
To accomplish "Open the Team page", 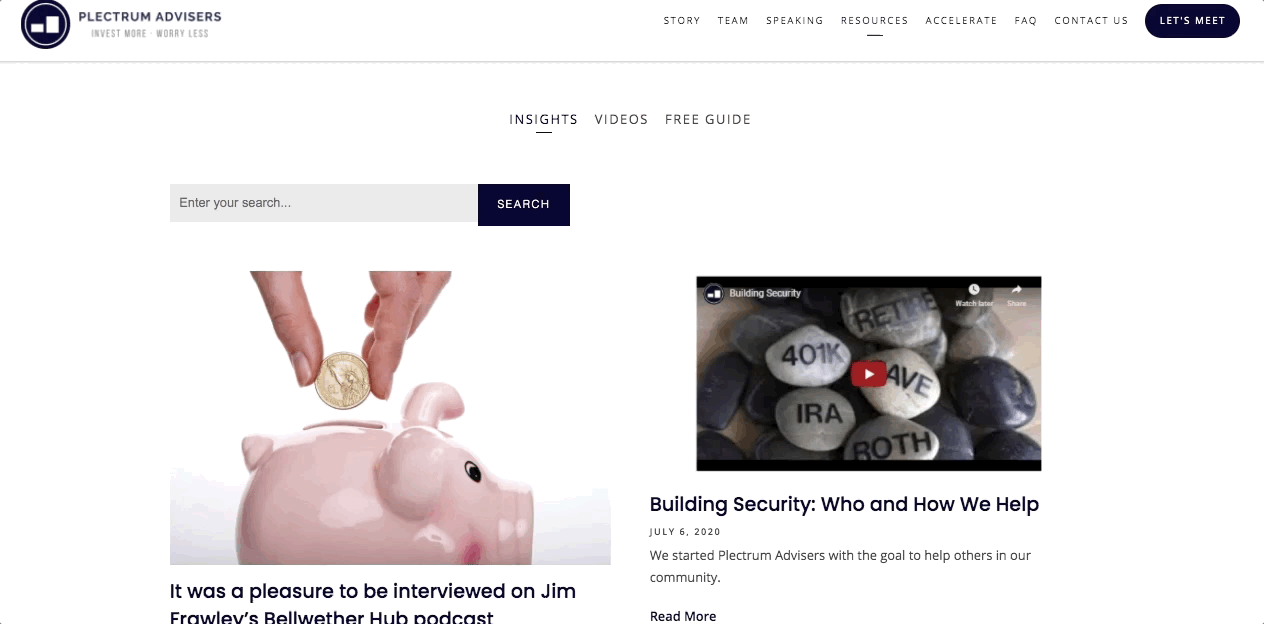I will point(733,21).
